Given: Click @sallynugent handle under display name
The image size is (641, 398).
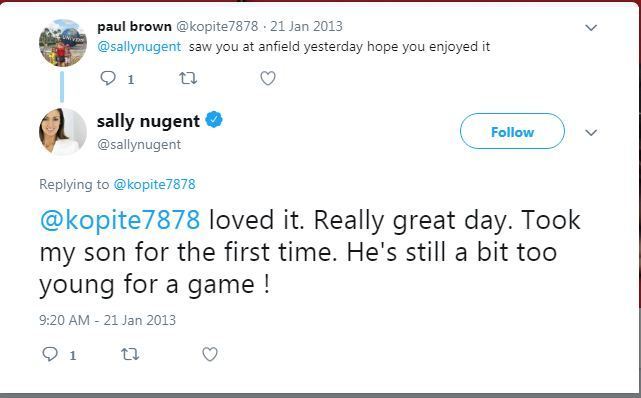Looking at the screenshot, I should (139, 145).
